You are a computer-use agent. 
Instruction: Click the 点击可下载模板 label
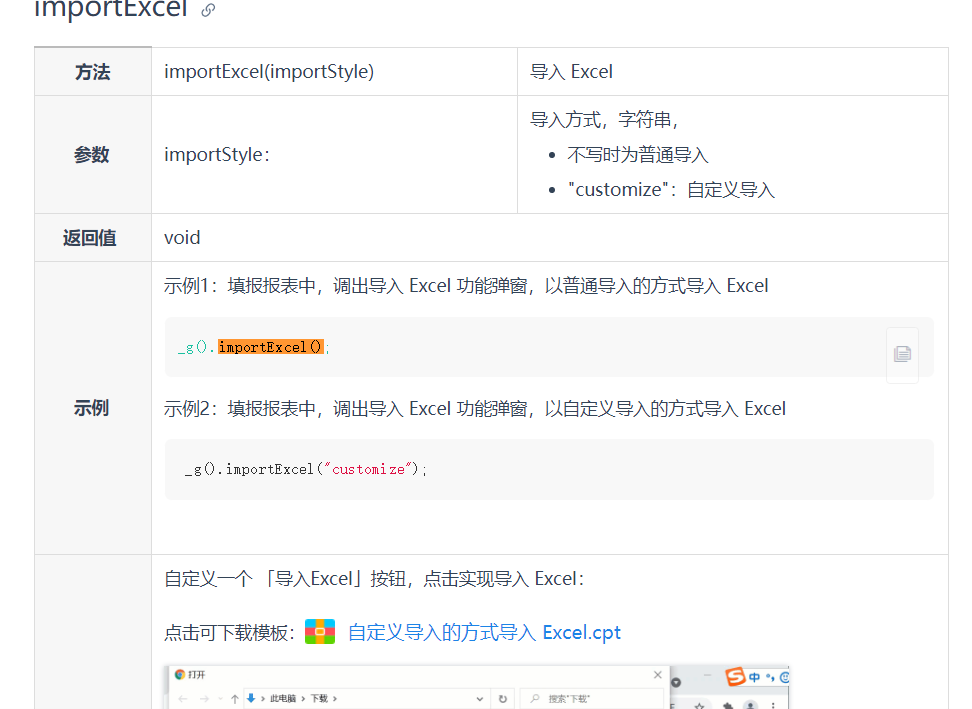(x=229, y=633)
